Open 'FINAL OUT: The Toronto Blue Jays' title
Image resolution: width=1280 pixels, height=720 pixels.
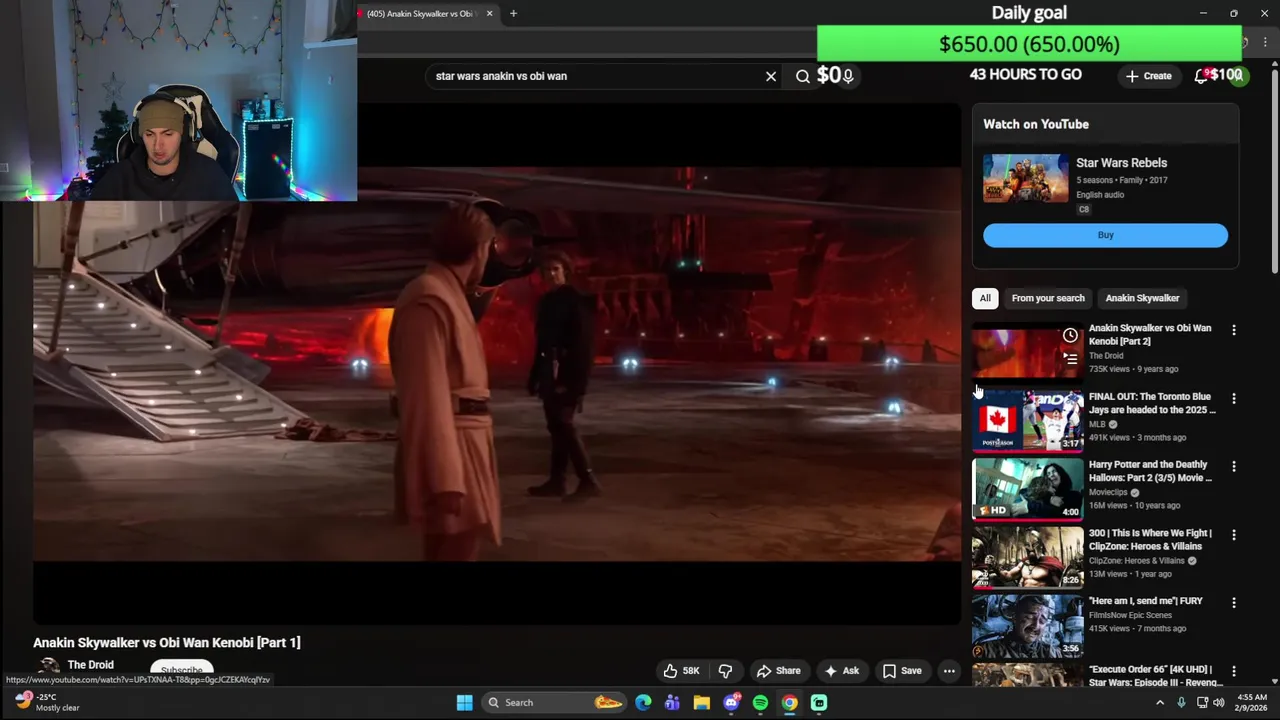(1152, 403)
